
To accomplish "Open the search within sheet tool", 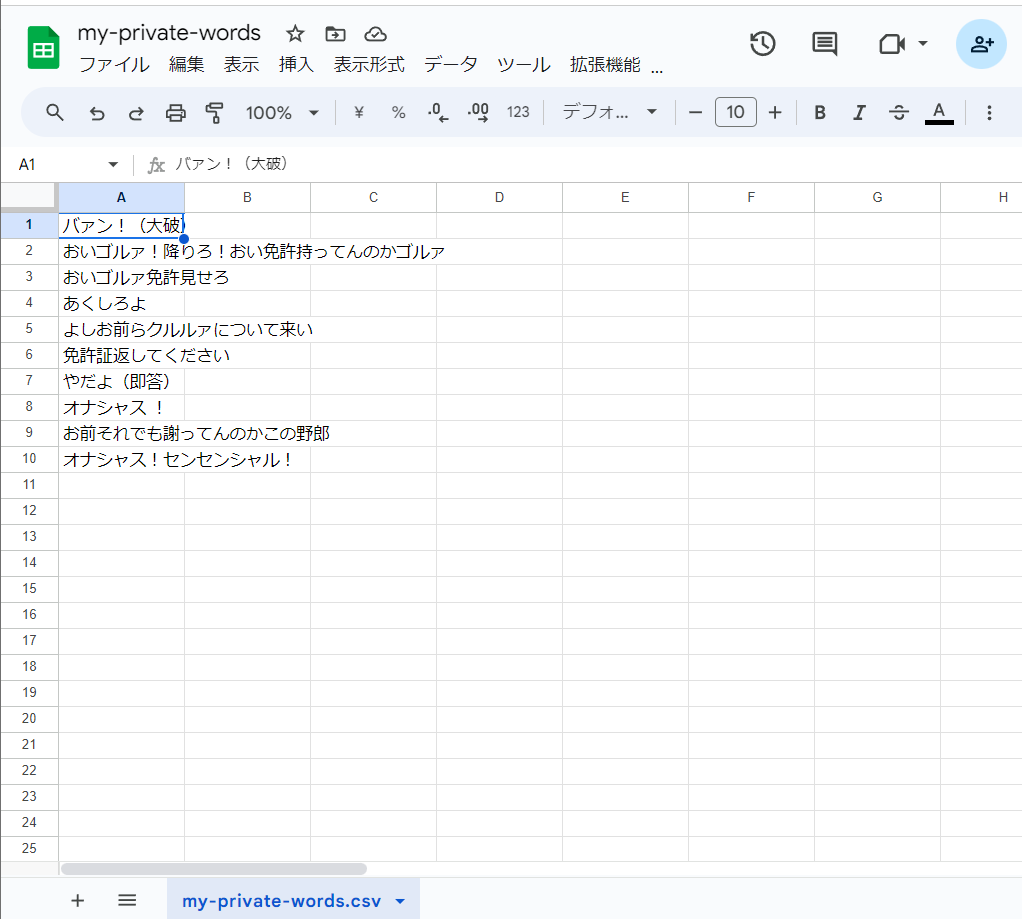I will [x=55, y=112].
